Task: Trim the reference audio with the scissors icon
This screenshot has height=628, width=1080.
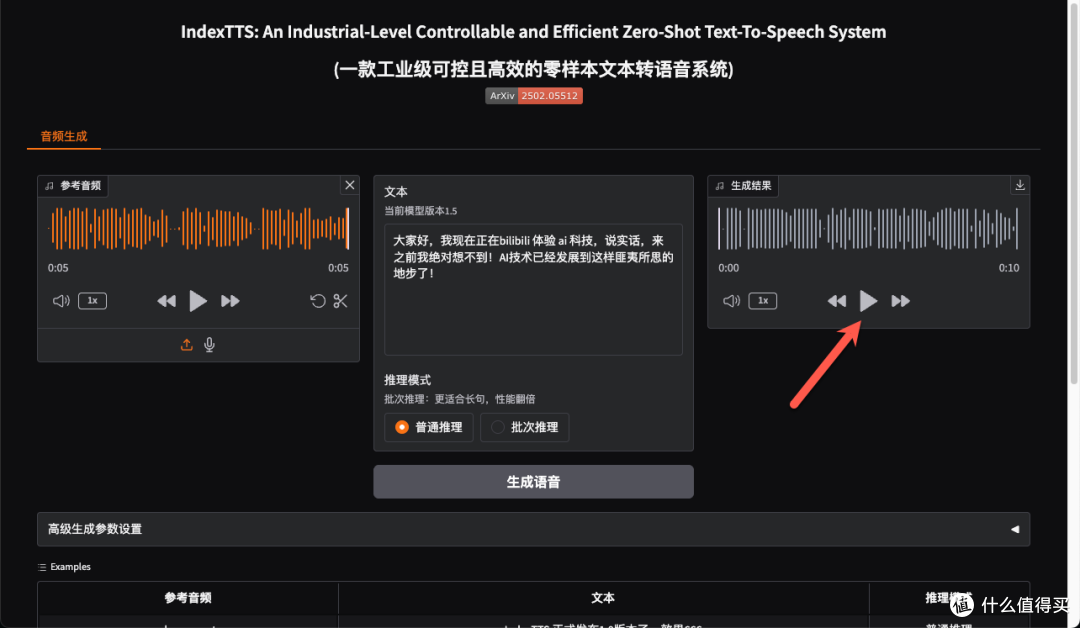Action: pos(341,301)
